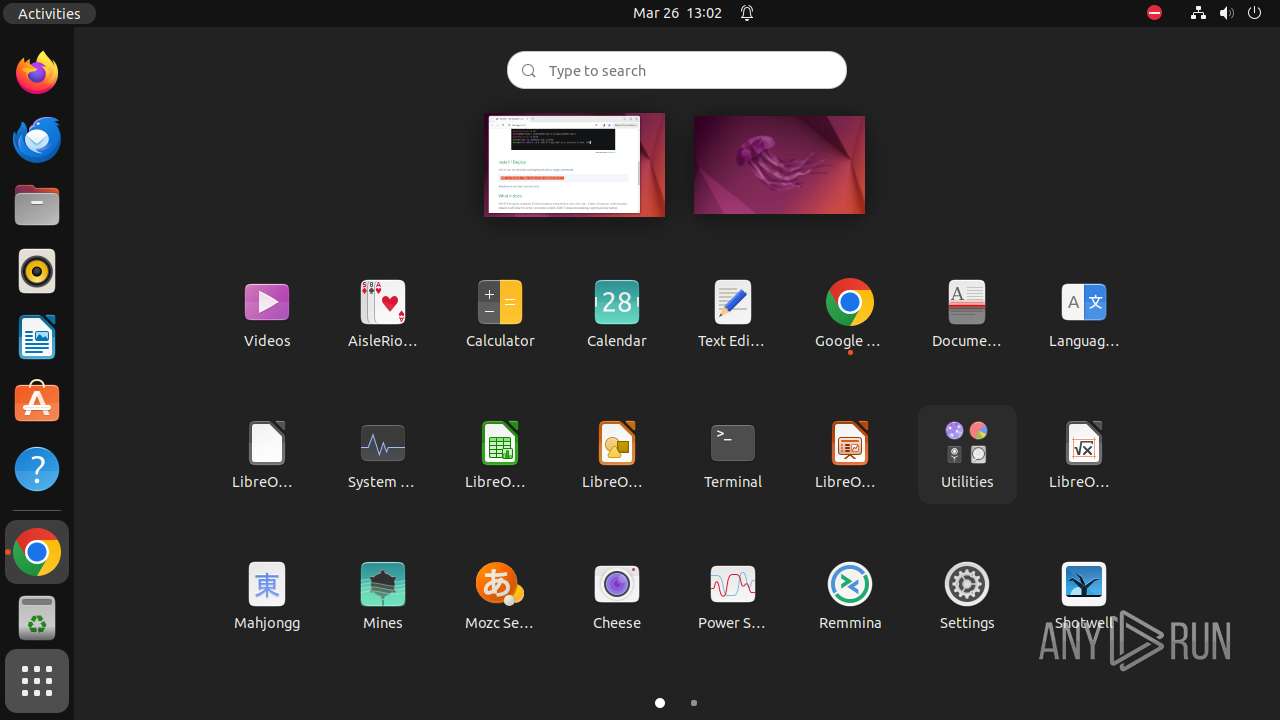Launch Mahjongg game
Screen dimensions: 1280x720
267,596
